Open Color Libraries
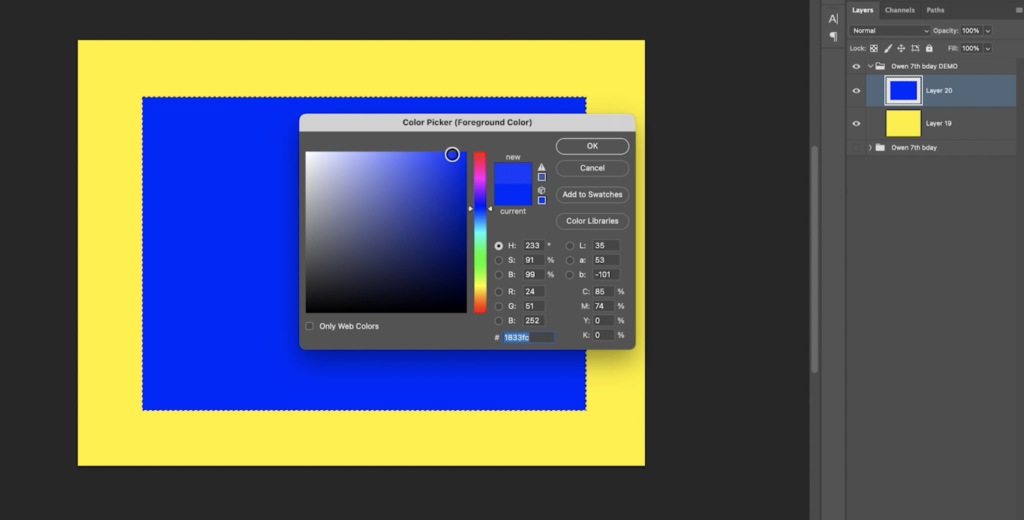1024x520 pixels. (592, 221)
